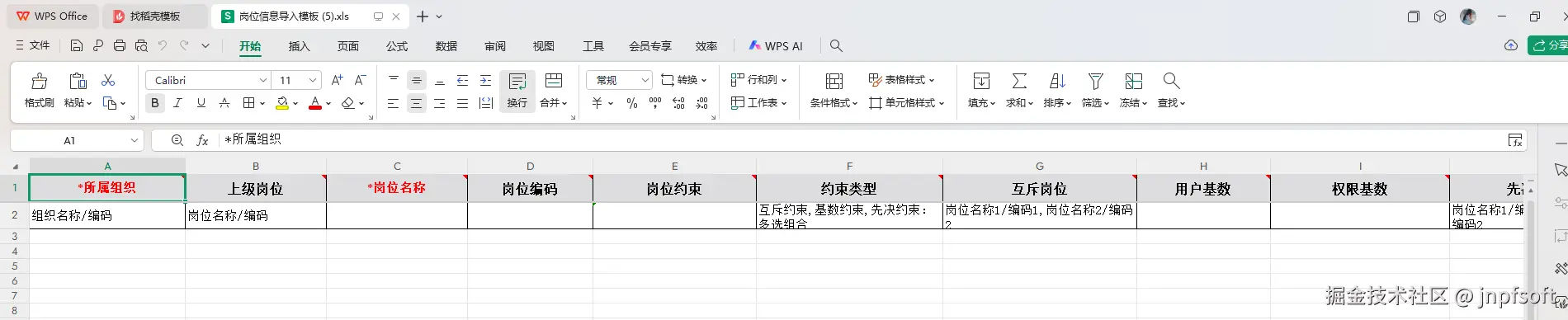1568x320 pixels.
Task: Click the Find magnifier in ribbon
Action: (1171, 81)
